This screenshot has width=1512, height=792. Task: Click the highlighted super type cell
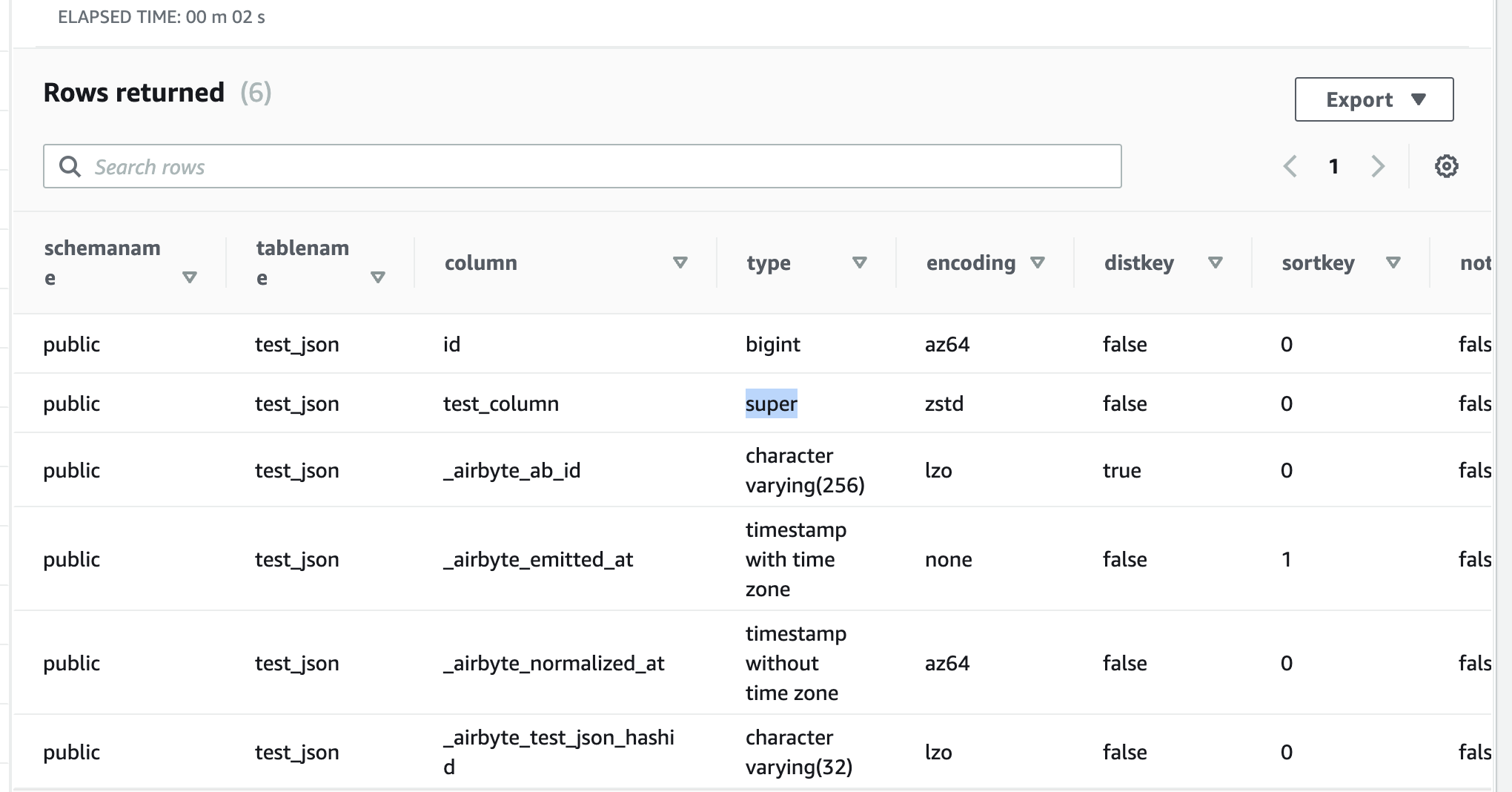pos(771,403)
